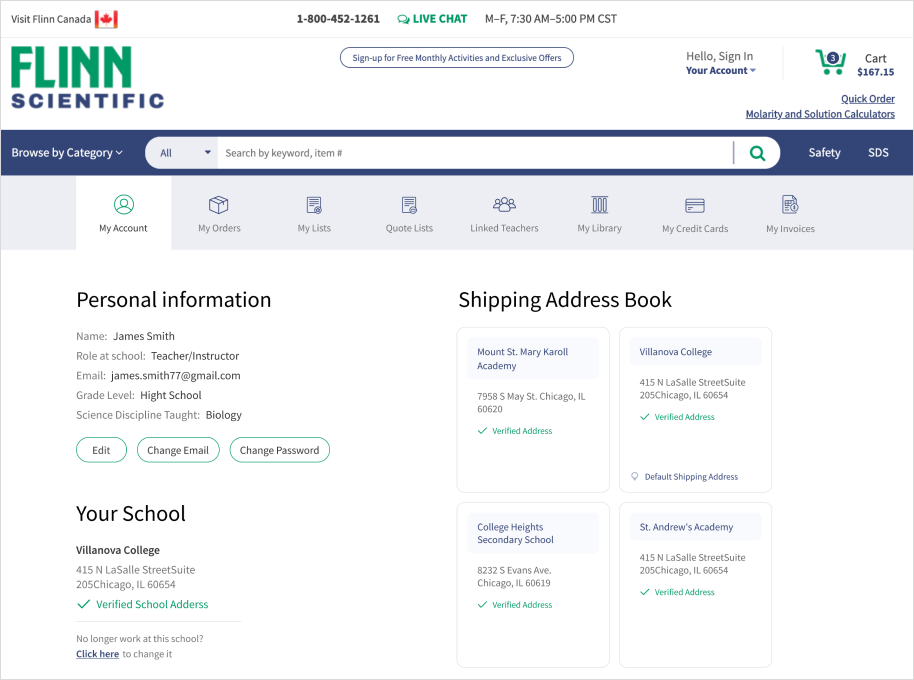Open the shopping cart icon

coord(830,62)
